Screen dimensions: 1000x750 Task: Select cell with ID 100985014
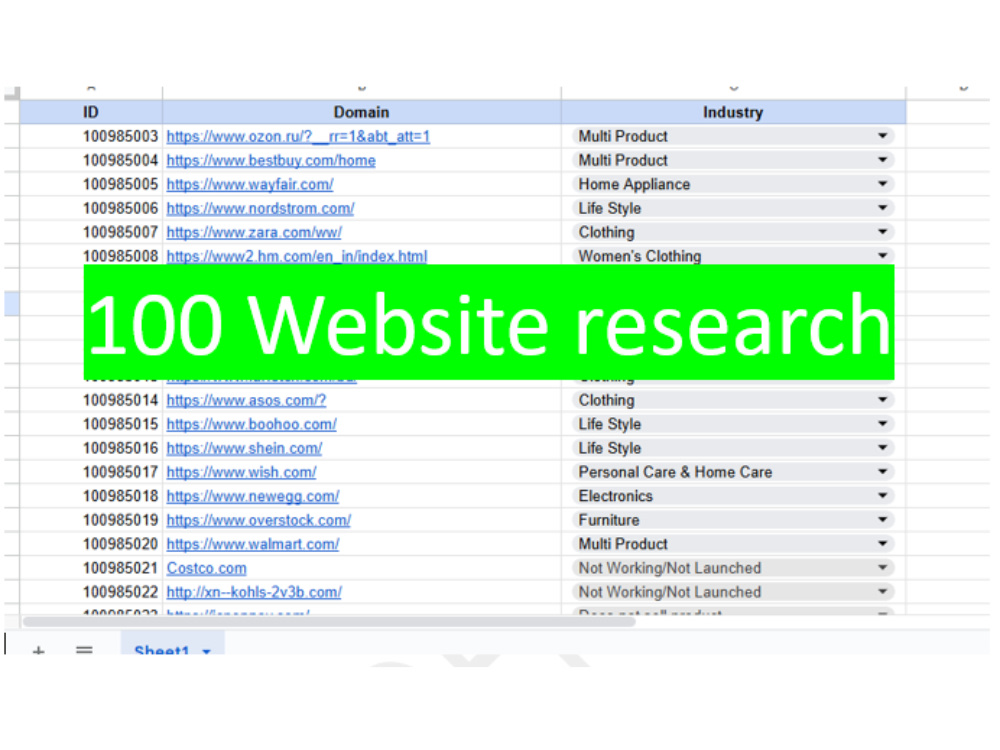(x=91, y=401)
